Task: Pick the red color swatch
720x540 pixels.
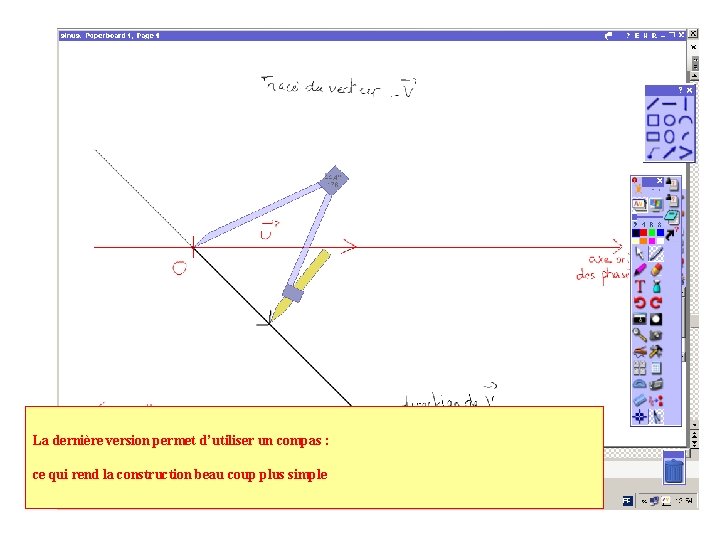Action: pyautogui.click(x=644, y=233)
